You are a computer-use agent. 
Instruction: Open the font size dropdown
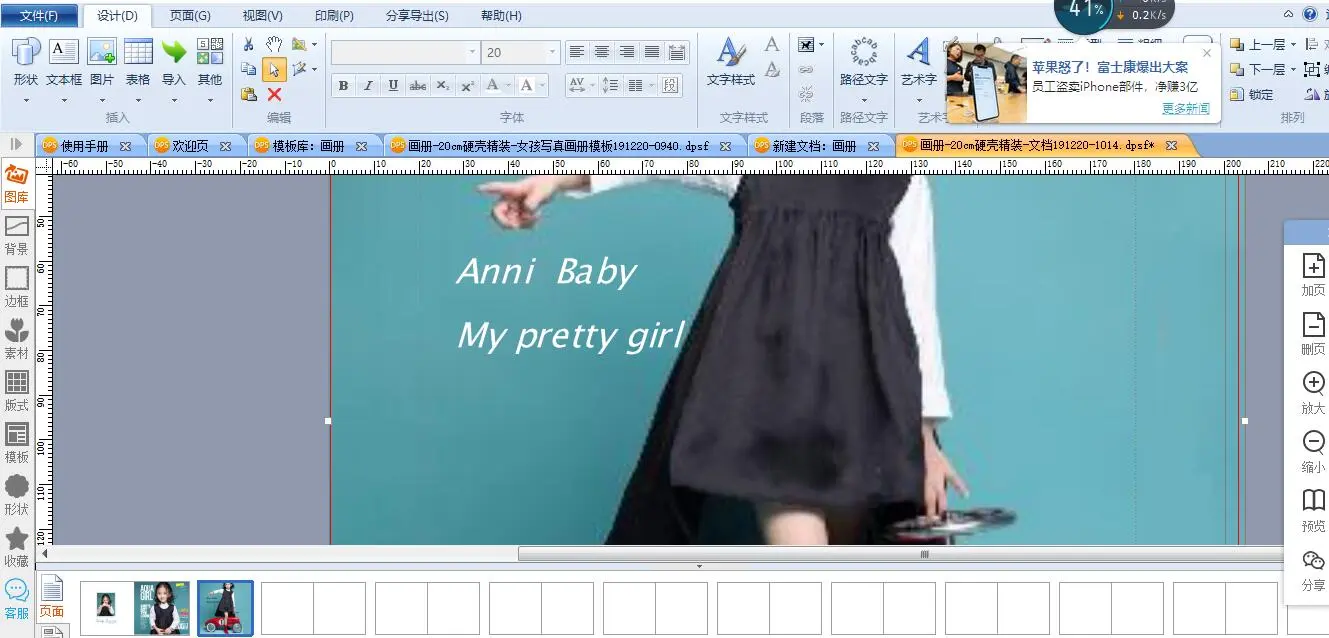551,52
